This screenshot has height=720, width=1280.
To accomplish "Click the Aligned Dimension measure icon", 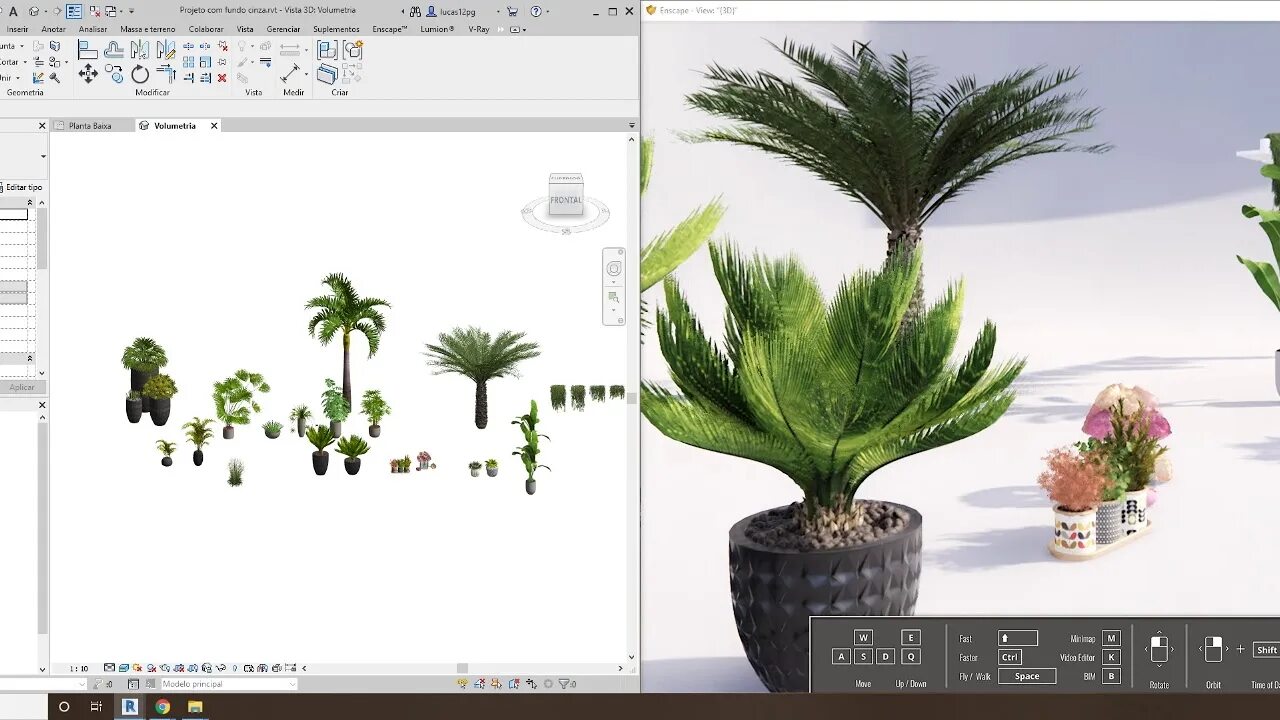I will click(x=289, y=75).
